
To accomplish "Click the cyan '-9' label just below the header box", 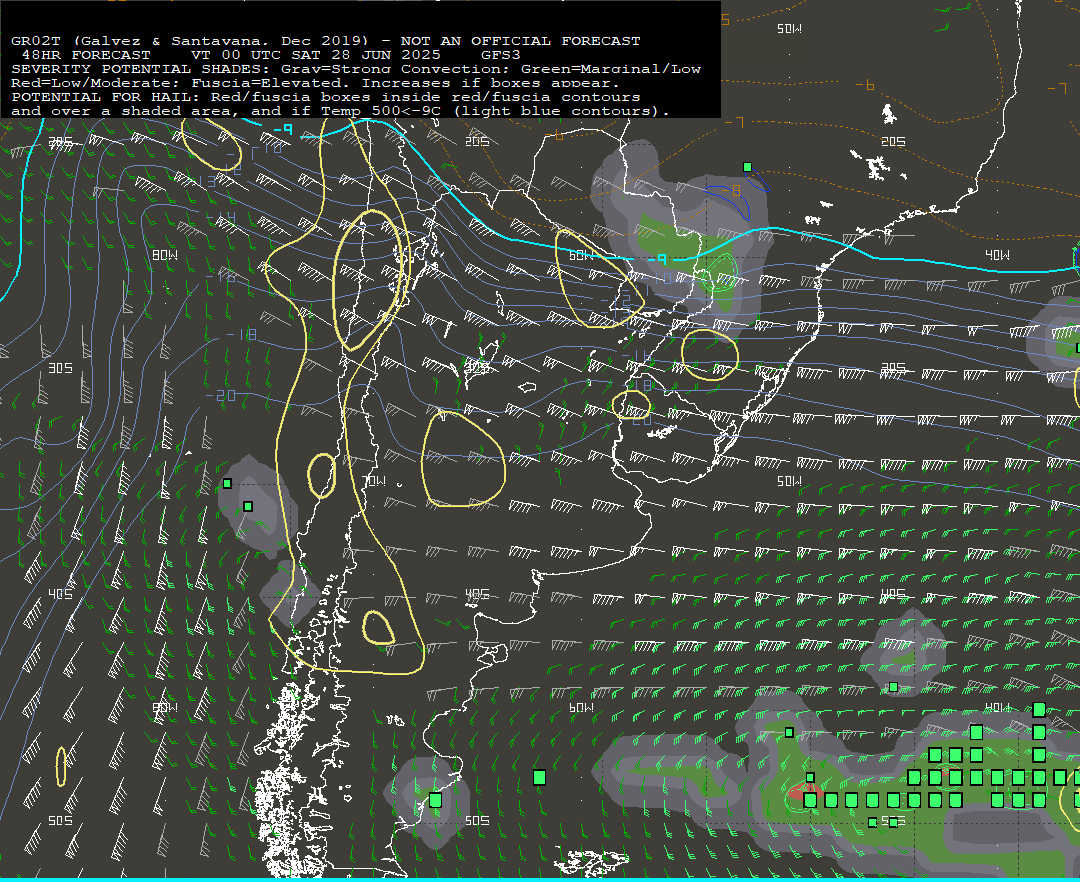I will (x=282, y=129).
